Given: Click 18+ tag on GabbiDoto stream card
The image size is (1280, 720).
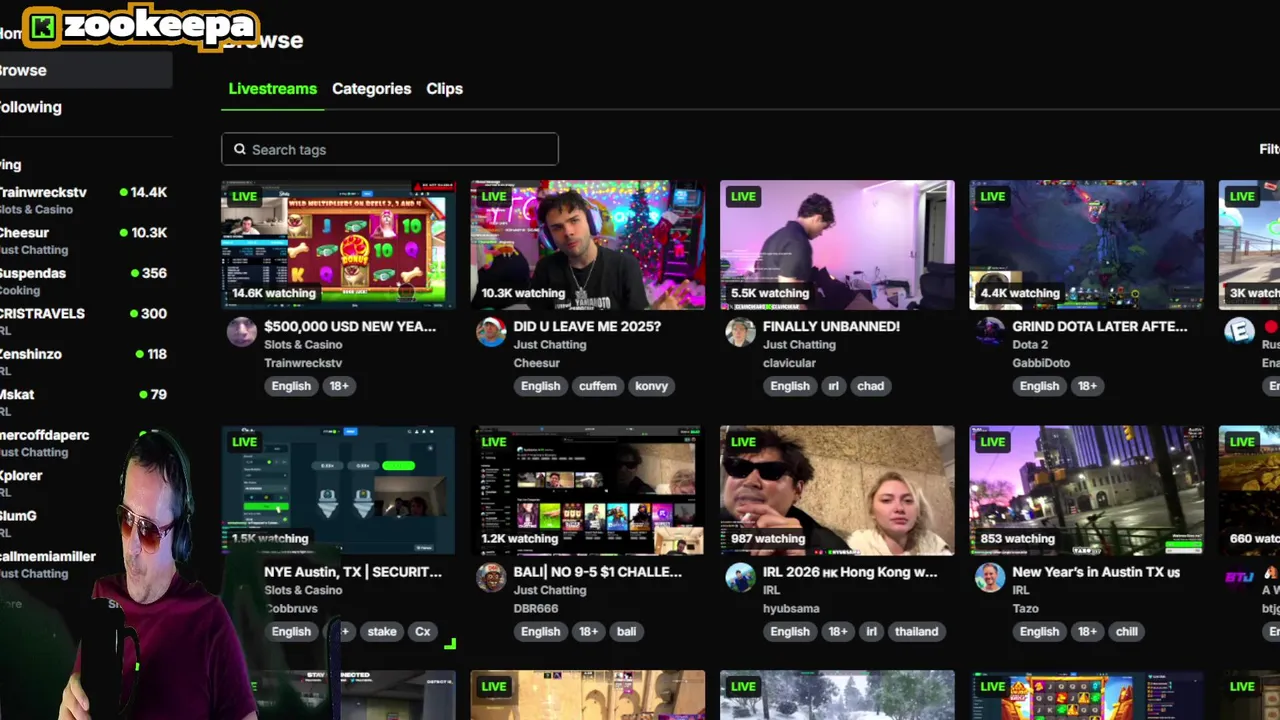Looking at the screenshot, I should point(1087,386).
